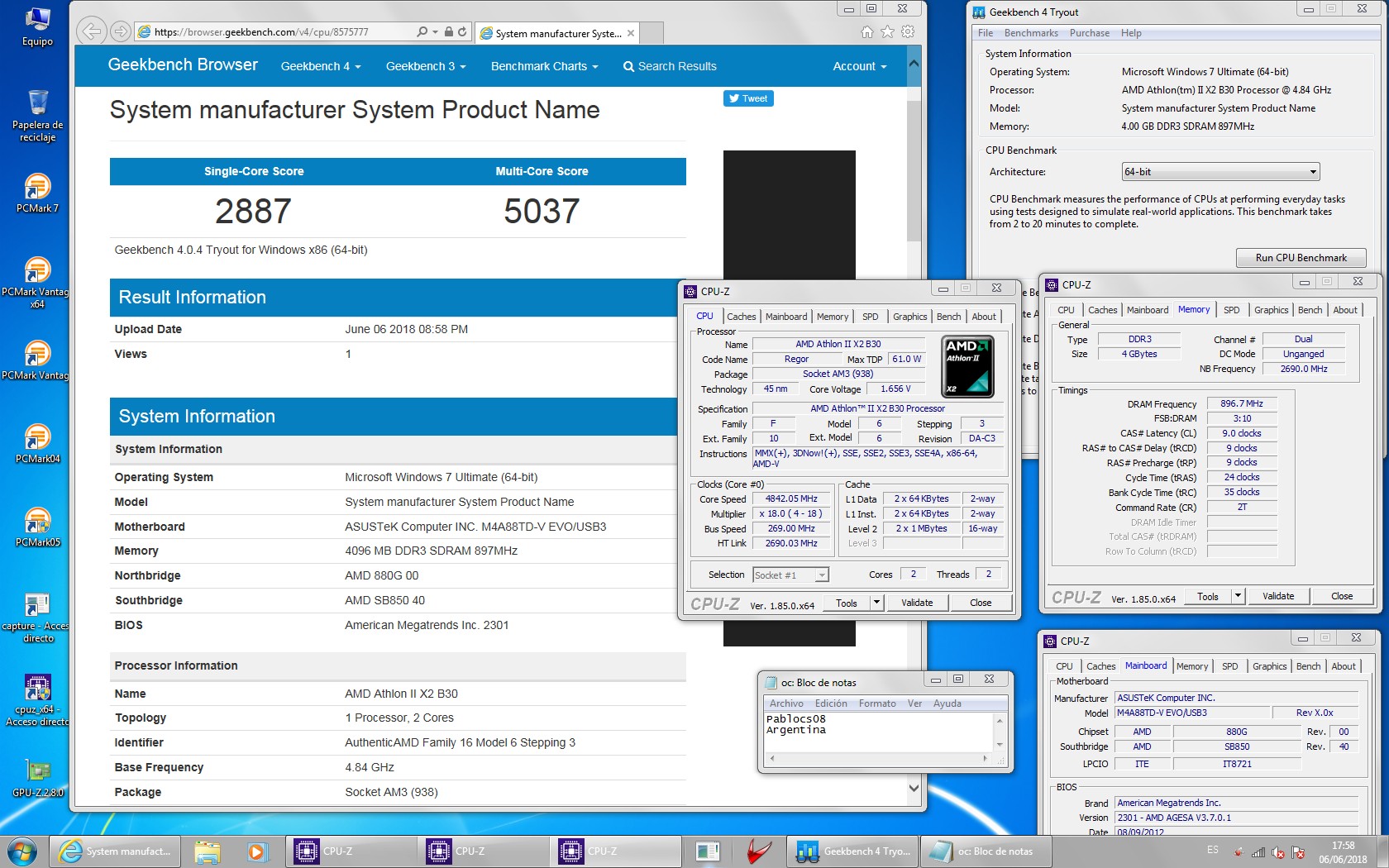Switch to Caches tab in CPU-Z CPU window
The height and width of the screenshot is (868, 1389).
tap(741, 317)
